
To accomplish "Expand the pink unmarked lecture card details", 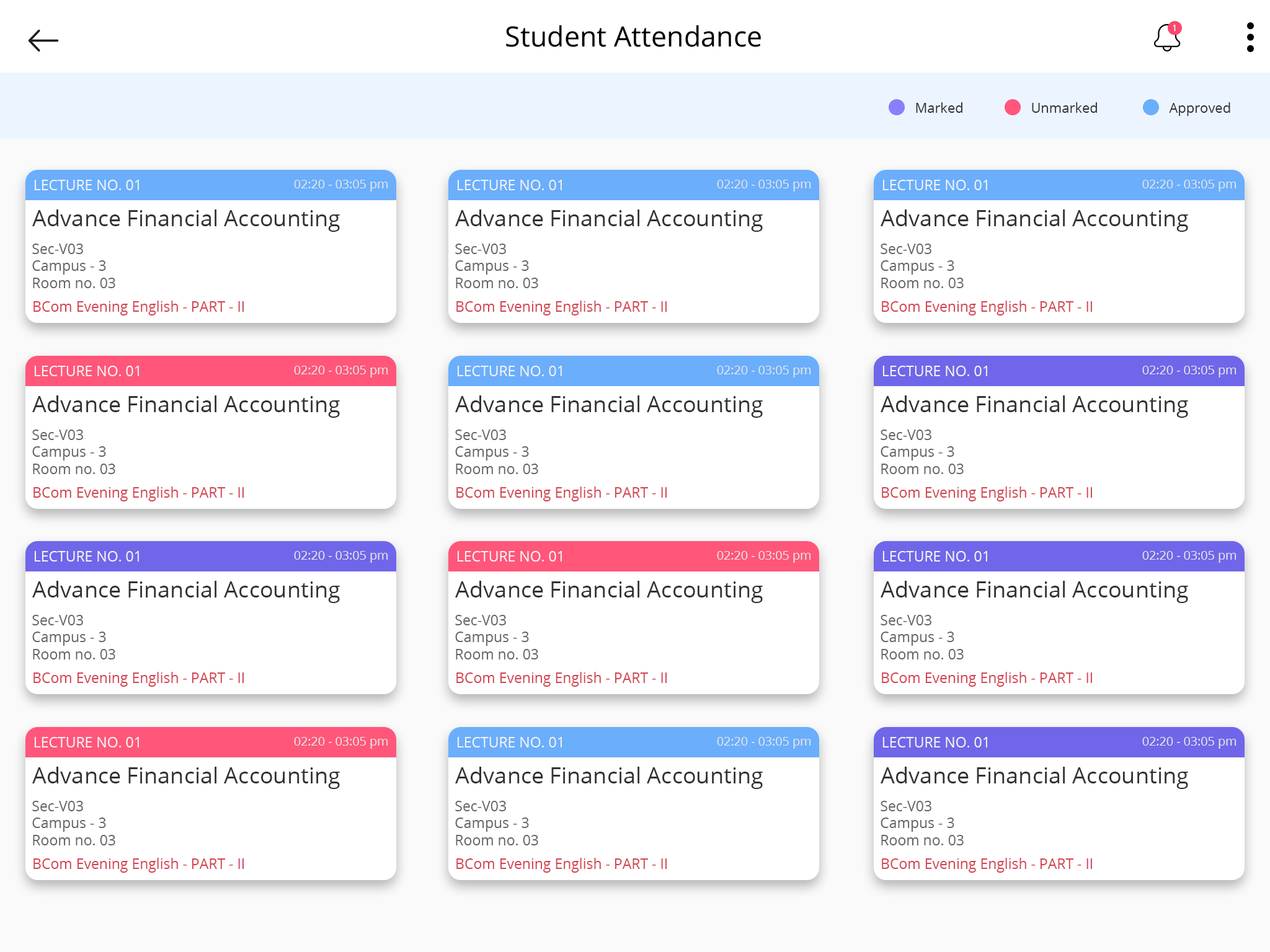I will coord(210,434).
